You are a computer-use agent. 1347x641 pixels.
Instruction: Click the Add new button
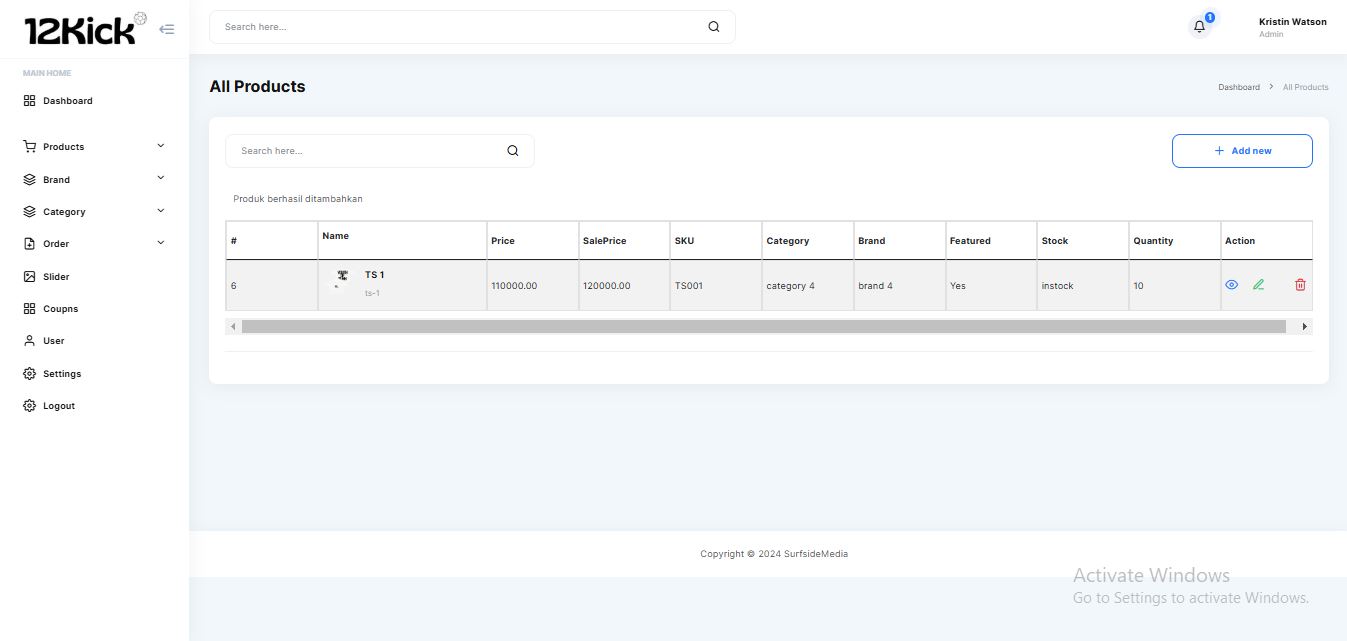tap(1241, 151)
